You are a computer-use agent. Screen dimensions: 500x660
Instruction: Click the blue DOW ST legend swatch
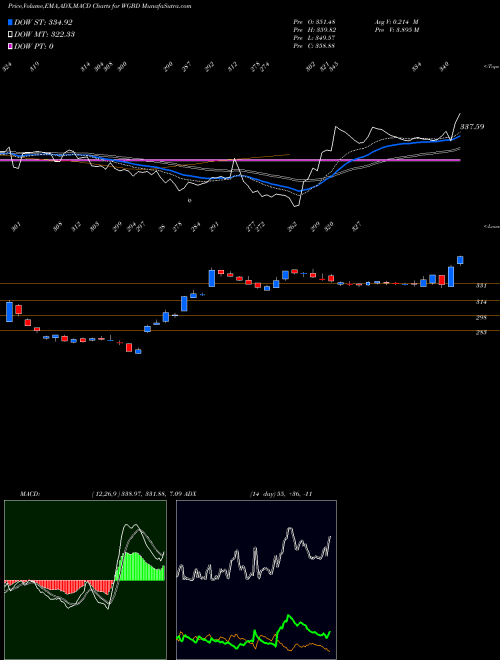[10, 22]
